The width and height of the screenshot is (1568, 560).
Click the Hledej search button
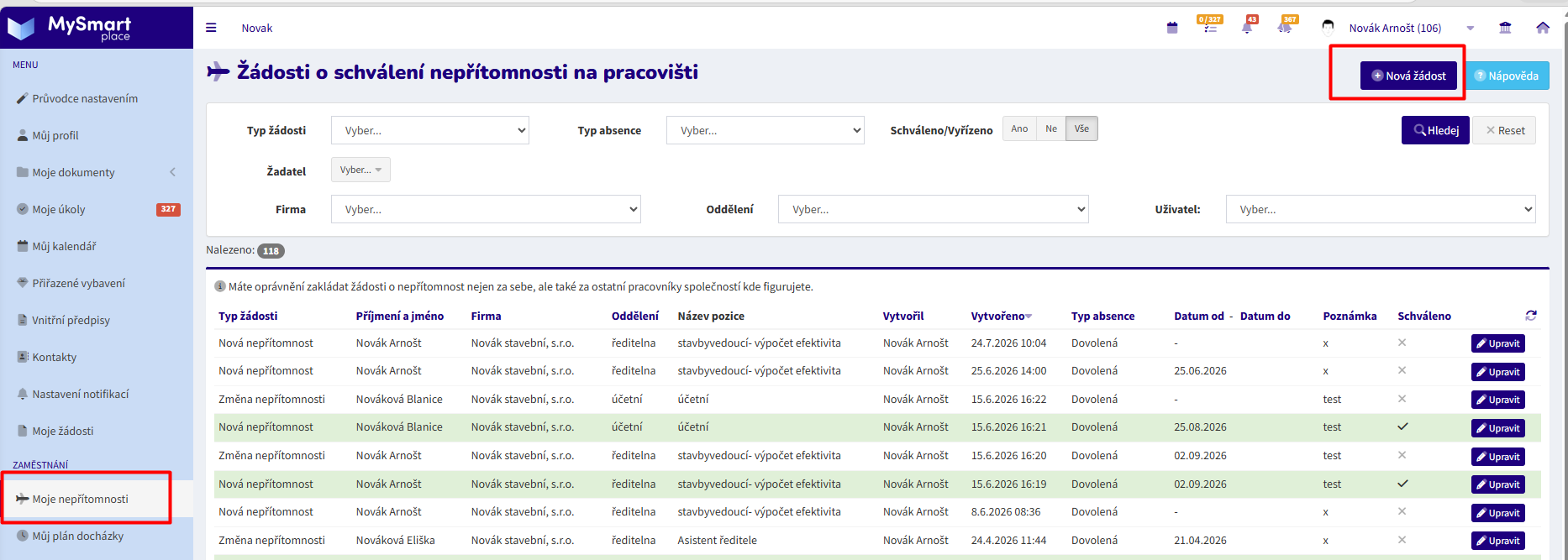pos(1435,130)
